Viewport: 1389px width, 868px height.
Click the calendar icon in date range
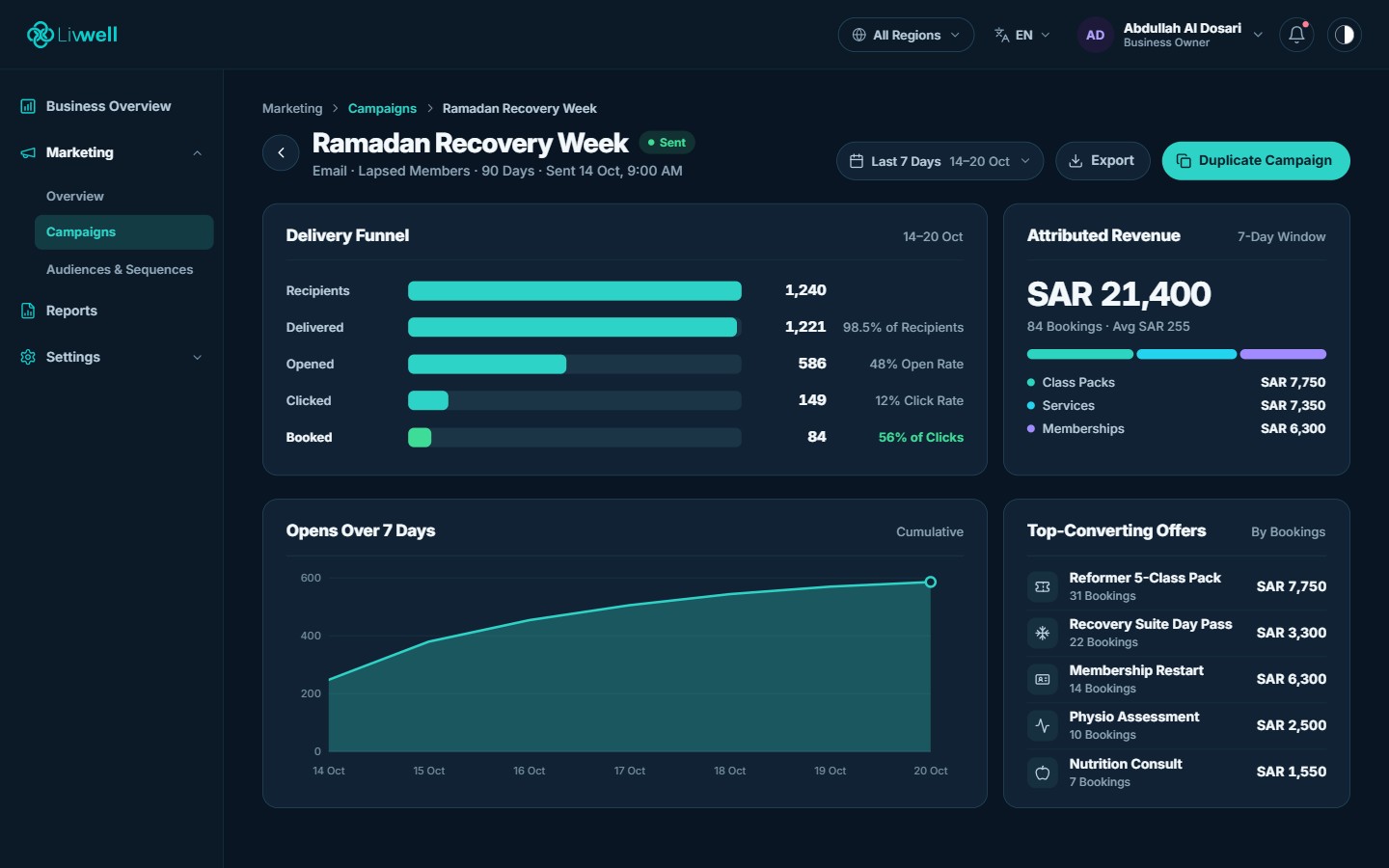856,161
